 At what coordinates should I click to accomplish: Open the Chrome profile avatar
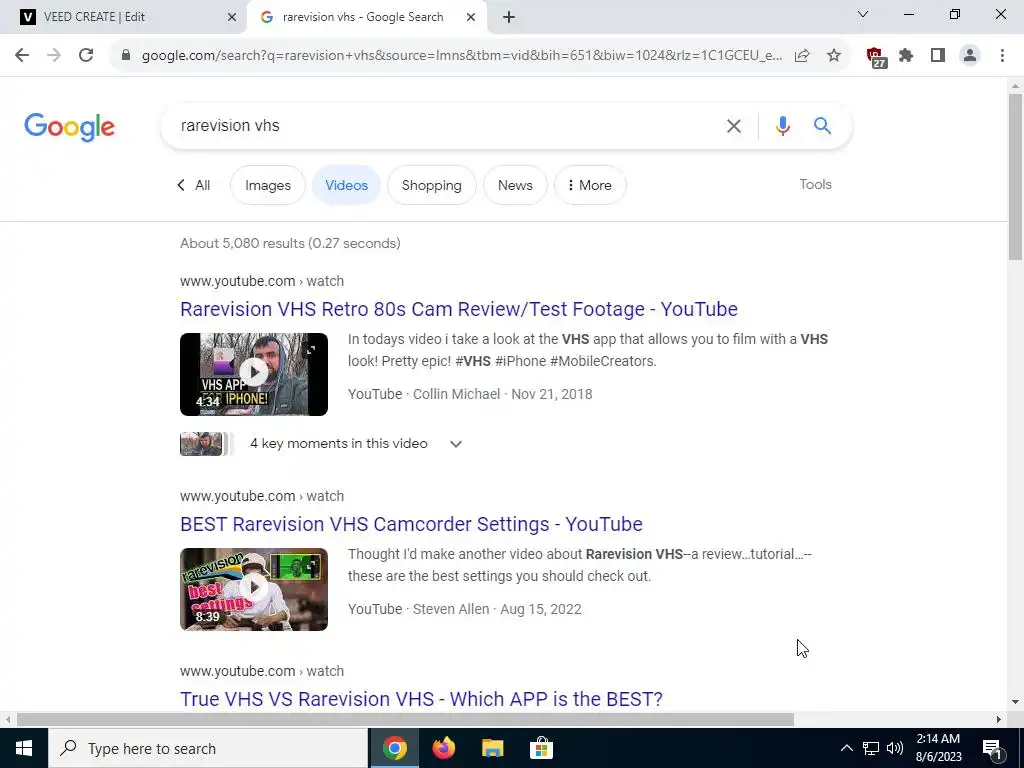point(970,56)
